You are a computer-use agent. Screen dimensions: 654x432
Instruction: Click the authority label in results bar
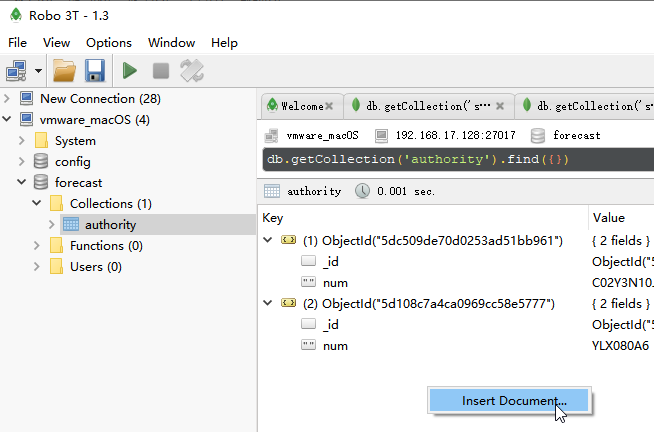pos(314,191)
